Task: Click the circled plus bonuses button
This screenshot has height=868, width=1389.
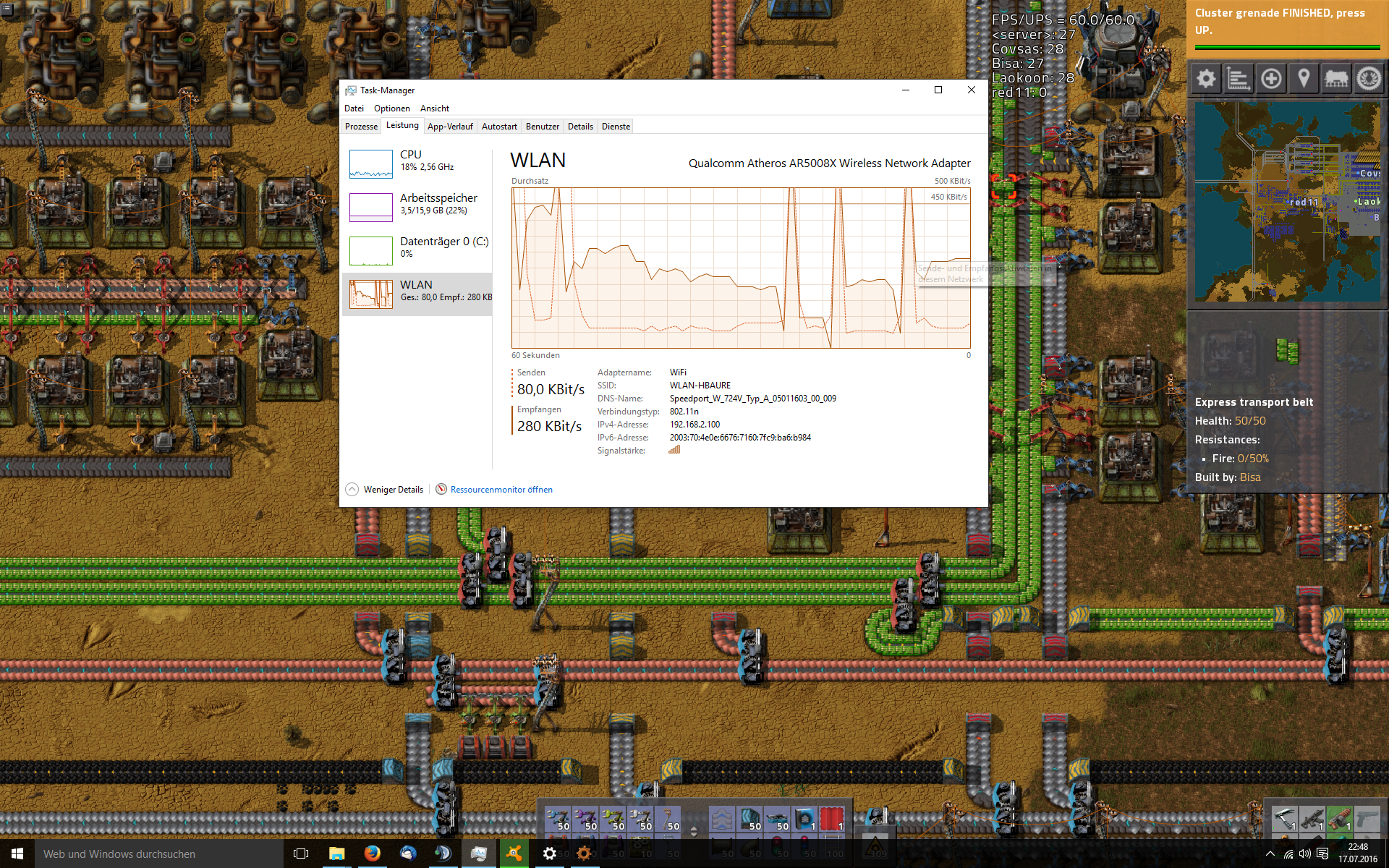Action: click(x=1271, y=78)
